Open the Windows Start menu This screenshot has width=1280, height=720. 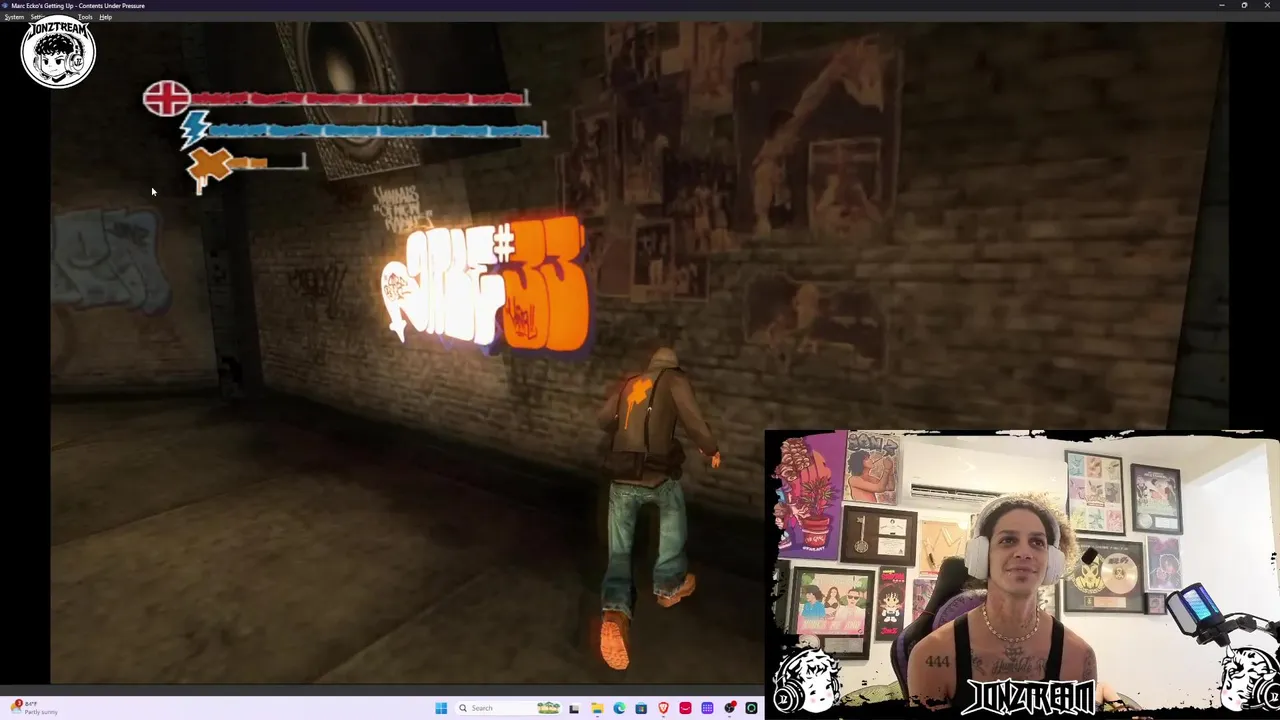coord(441,708)
